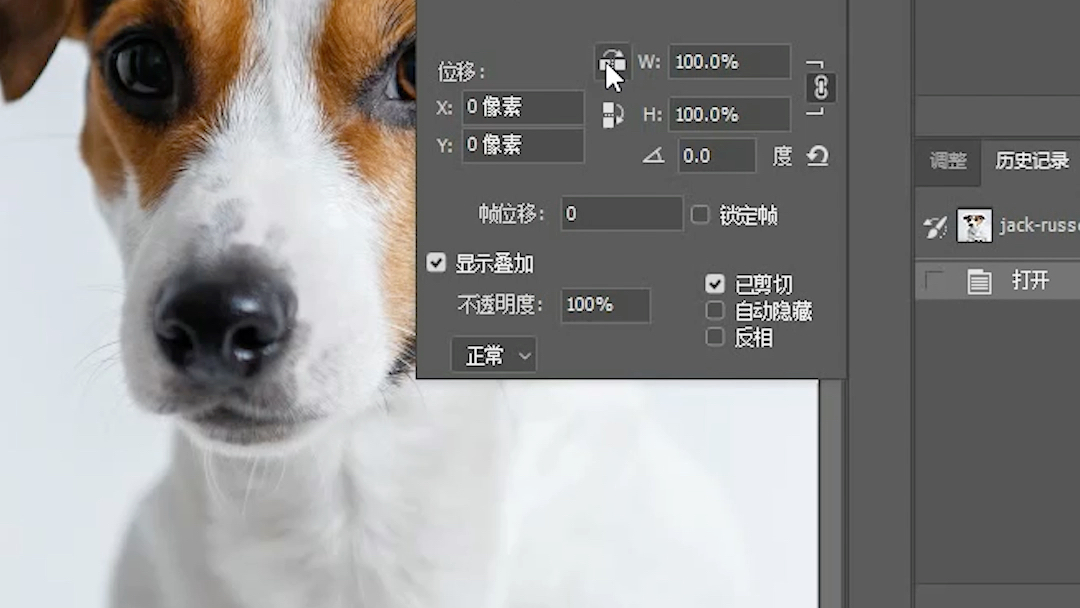
Task: Click the W percentage input field
Action: click(x=728, y=61)
